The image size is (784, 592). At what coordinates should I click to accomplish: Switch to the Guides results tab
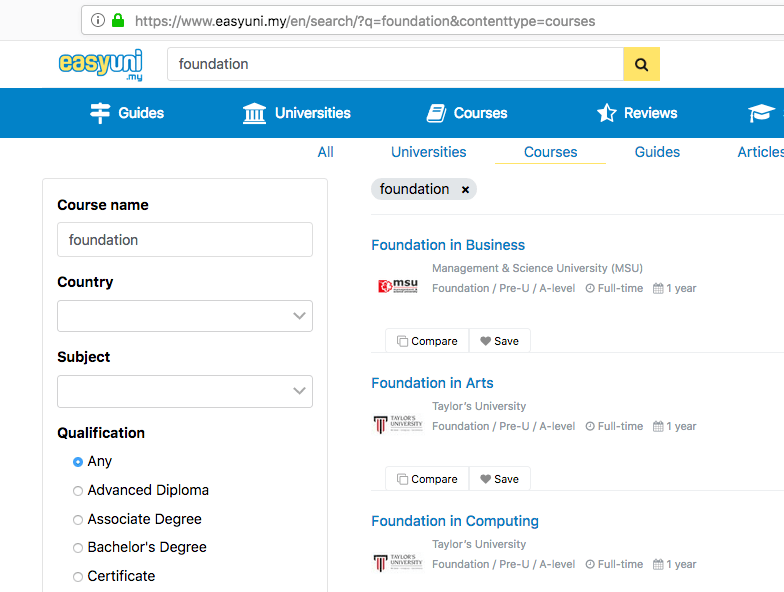pyautogui.click(x=657, y=152)
